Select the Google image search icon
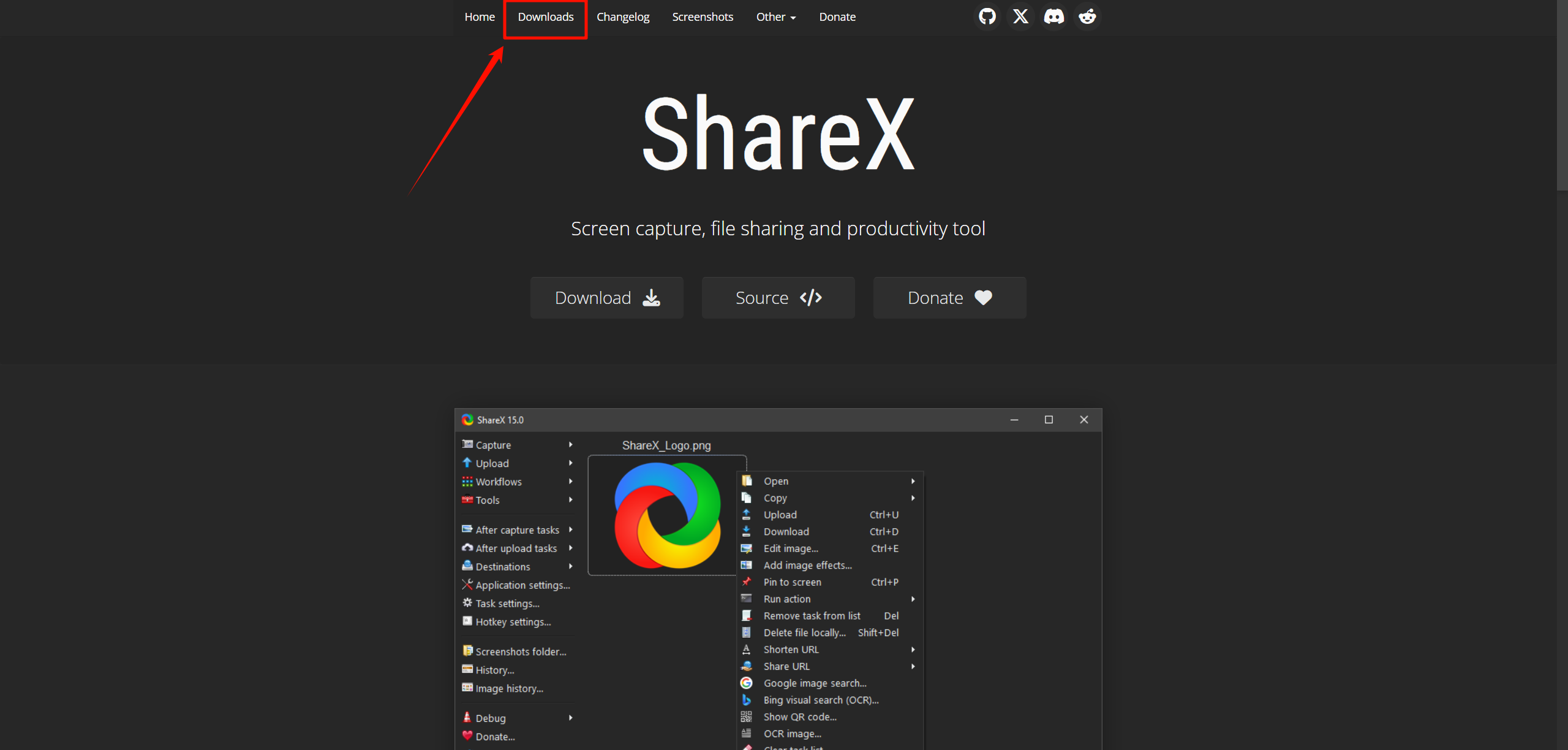 pos(747,683)
